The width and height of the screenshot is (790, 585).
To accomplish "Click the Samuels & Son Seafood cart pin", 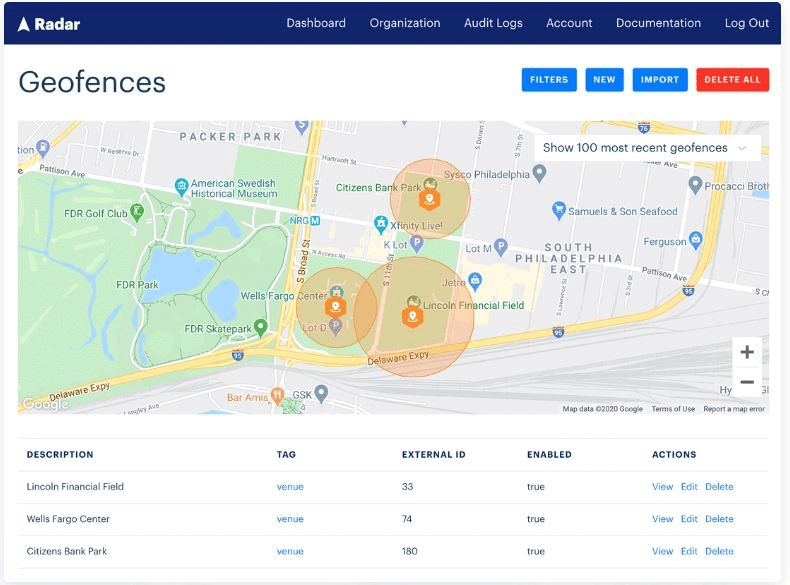I will coord(558,210).
